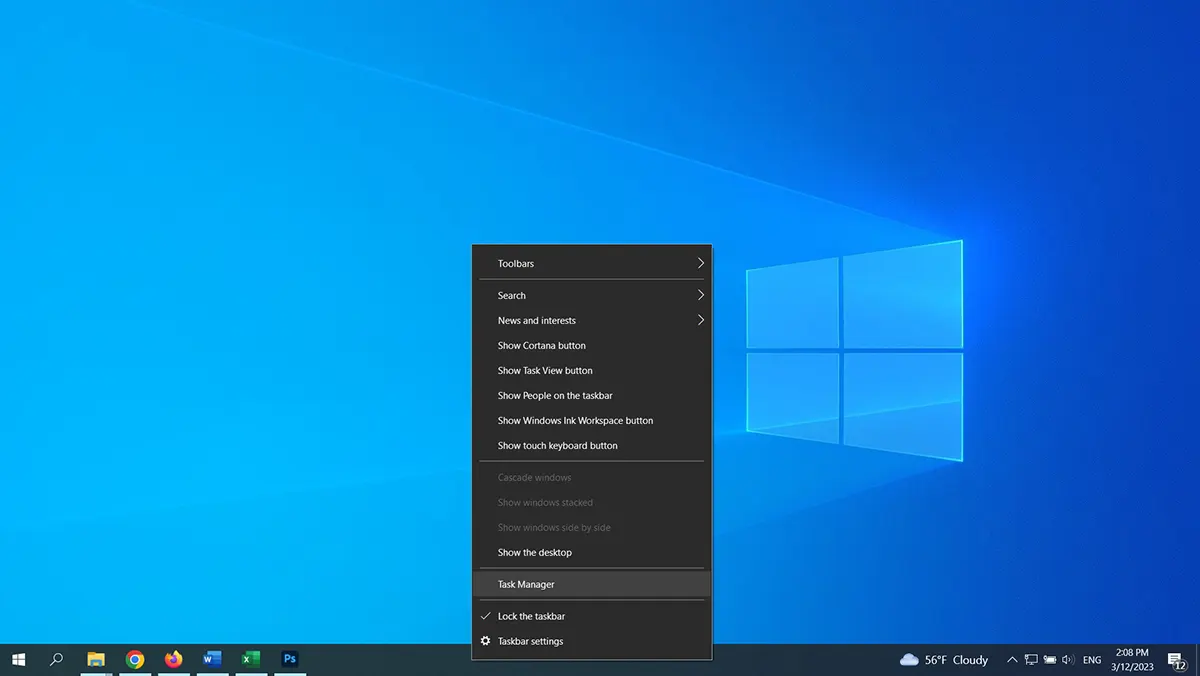Expand the News and interests submenu
Viewport: 1200px width, 676px height.
pyautogui.click(x=592, y=321)
